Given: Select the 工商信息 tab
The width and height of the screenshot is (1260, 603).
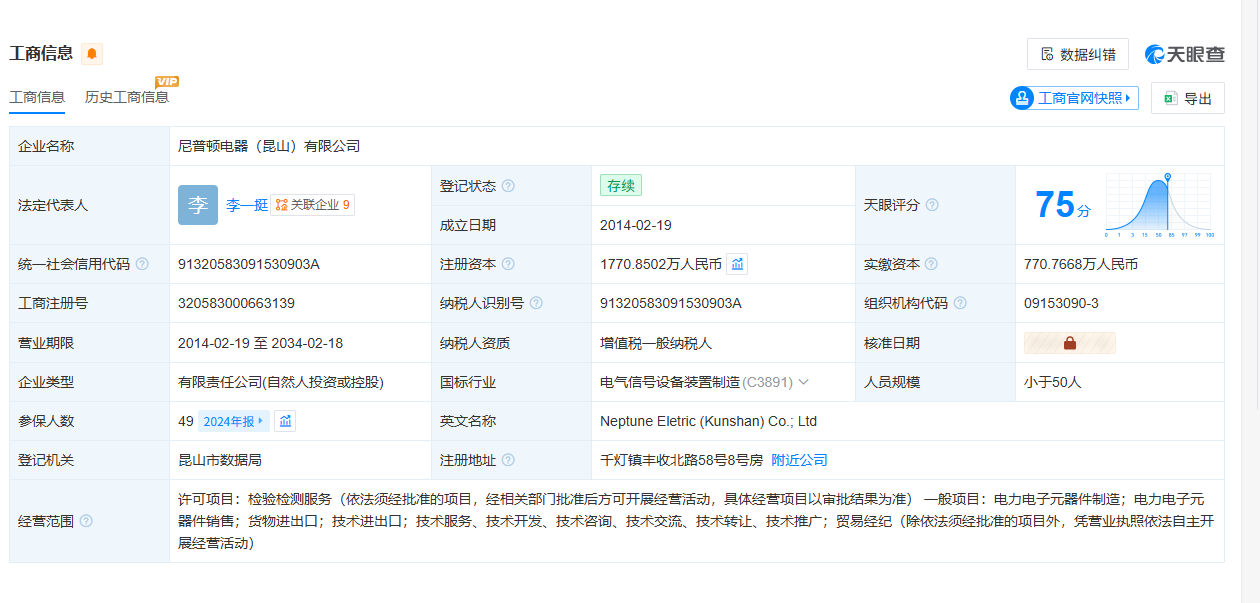Looking at the screenshot, I should click(x=37, y=97).
